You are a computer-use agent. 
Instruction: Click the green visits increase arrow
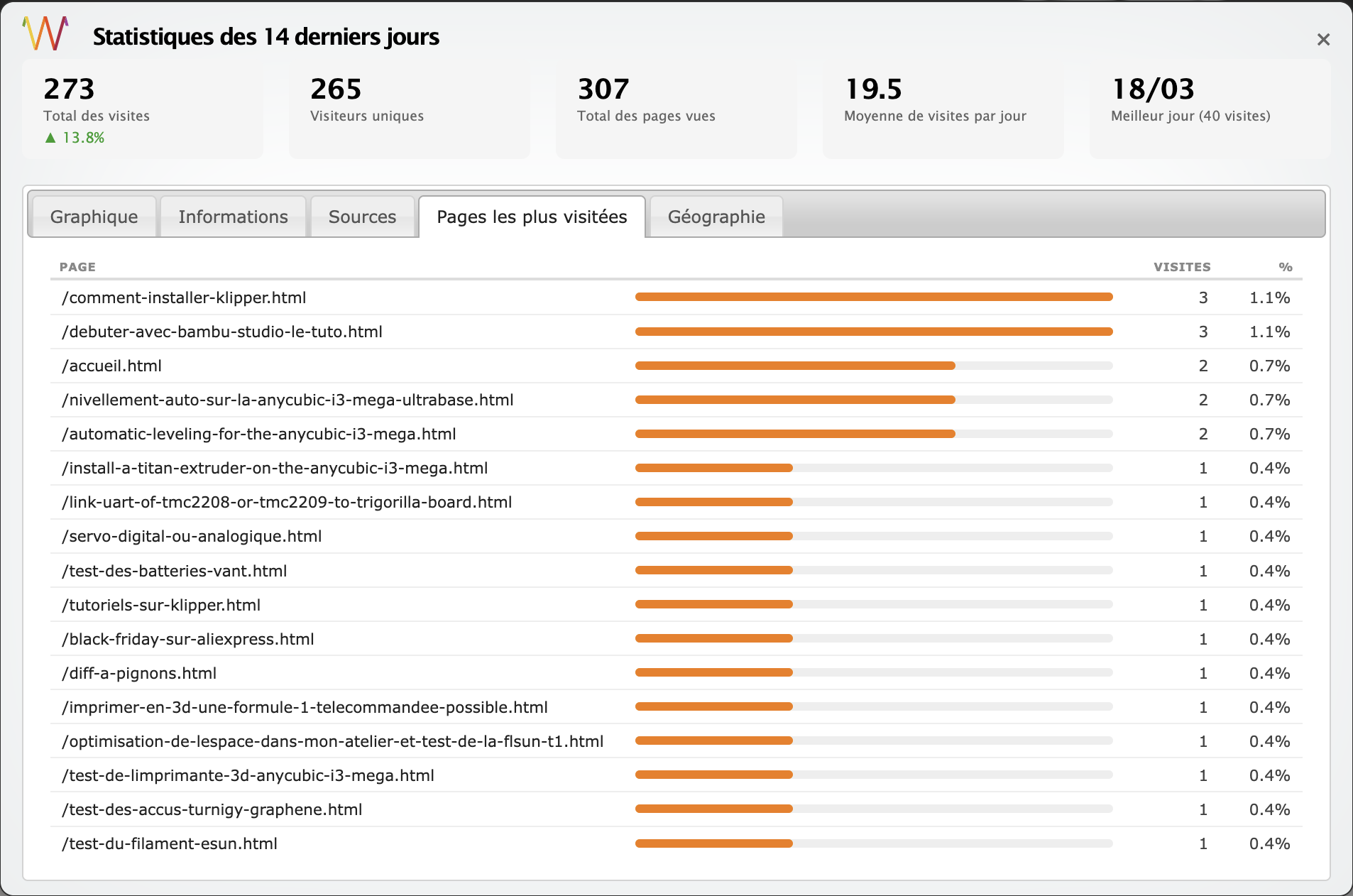[x=50, y=138]
